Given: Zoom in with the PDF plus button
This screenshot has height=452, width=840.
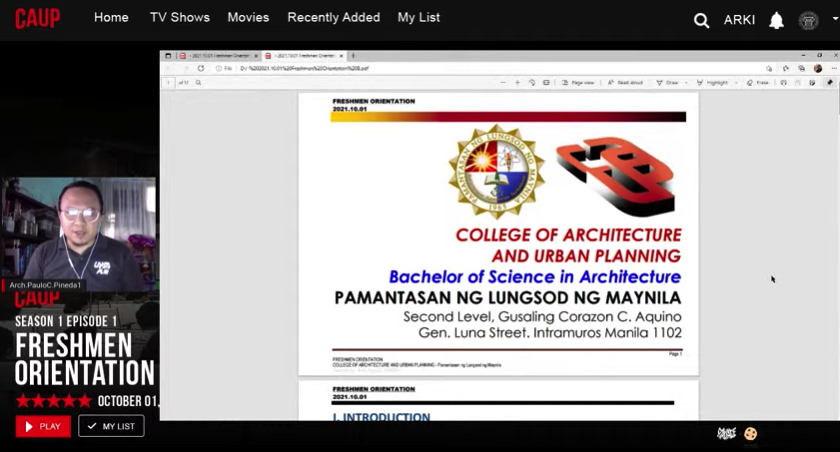Looking at the screenshot, I should point(518,82).
